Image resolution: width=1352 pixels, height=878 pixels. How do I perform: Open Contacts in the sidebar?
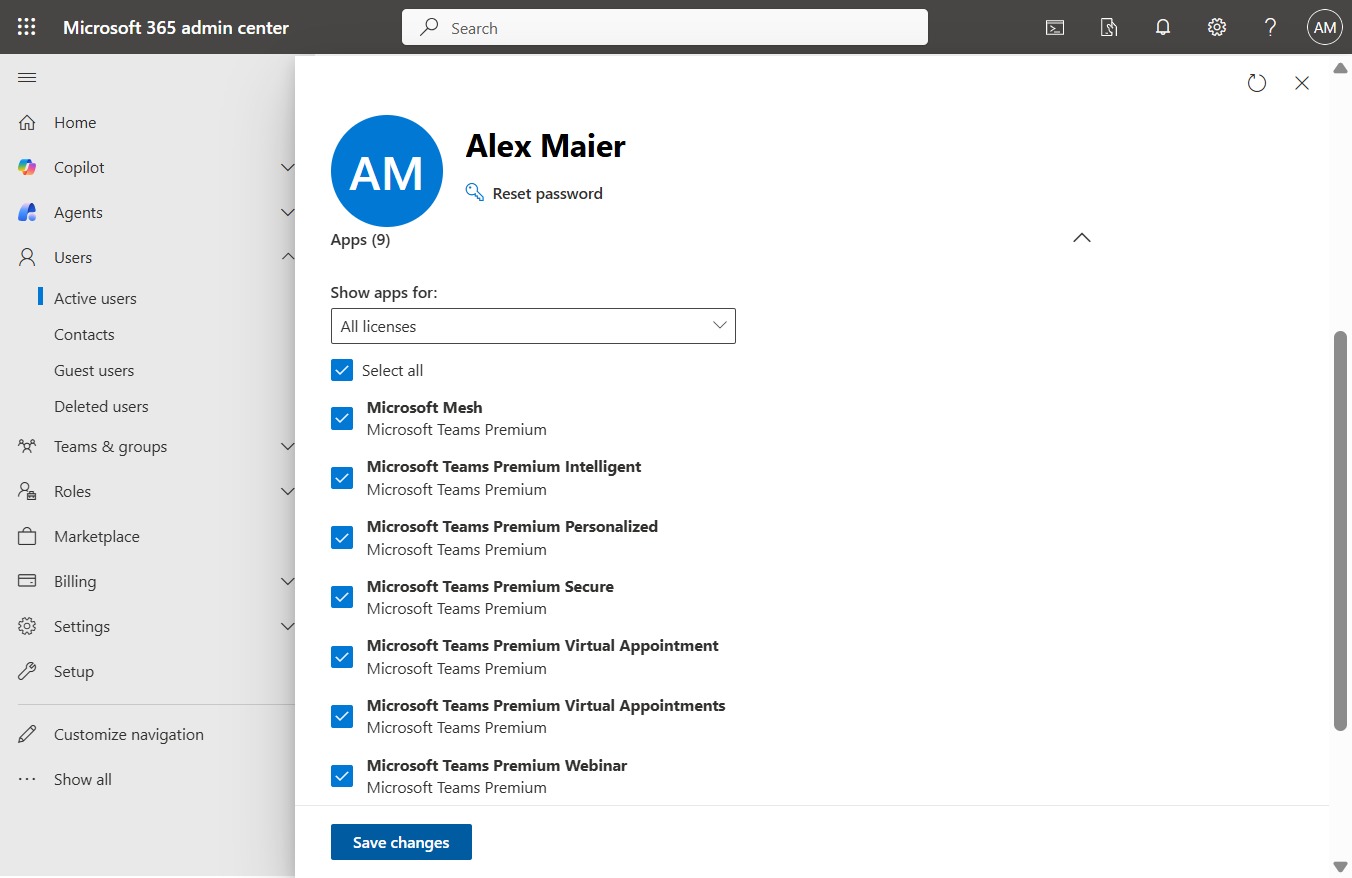click(84, 334)
